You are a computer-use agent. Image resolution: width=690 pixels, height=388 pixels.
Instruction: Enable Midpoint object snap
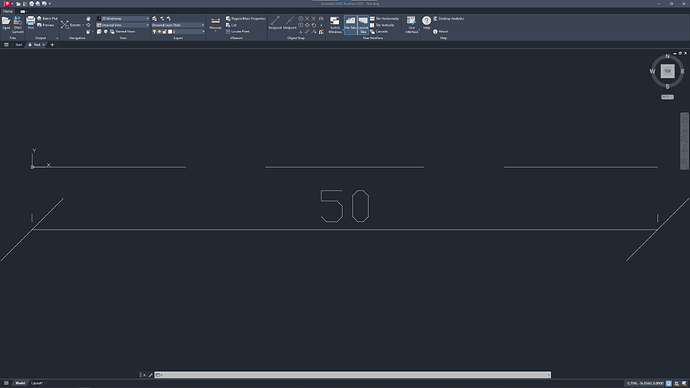click(290, 23)
